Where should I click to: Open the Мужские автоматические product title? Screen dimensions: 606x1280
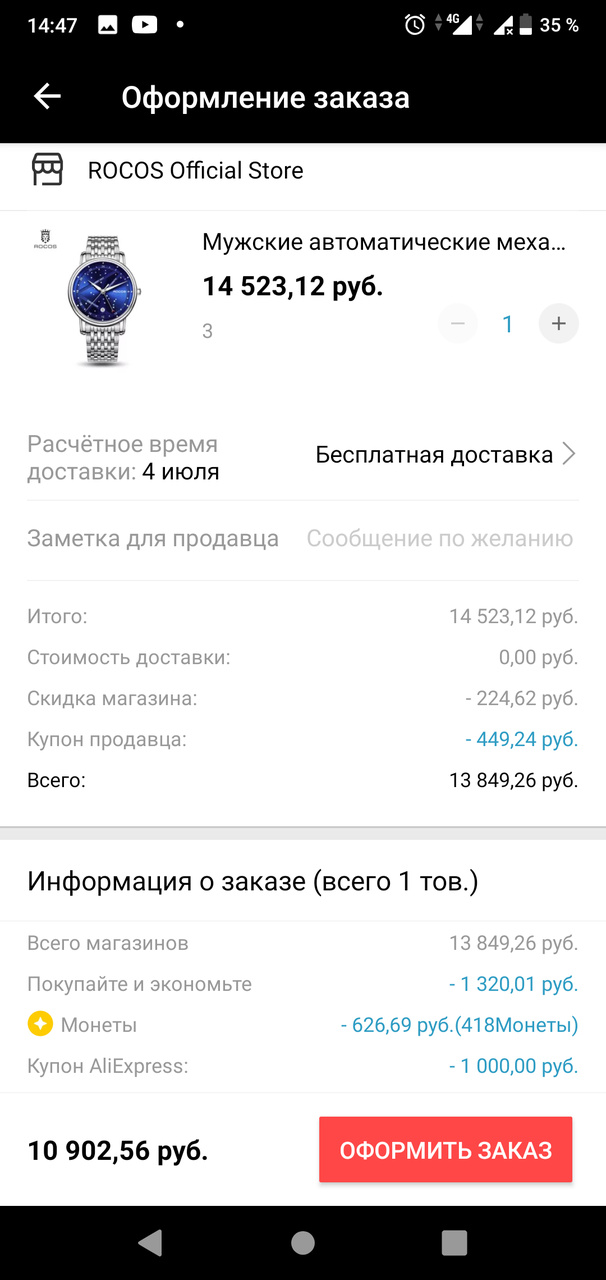(x=384, y=242)
